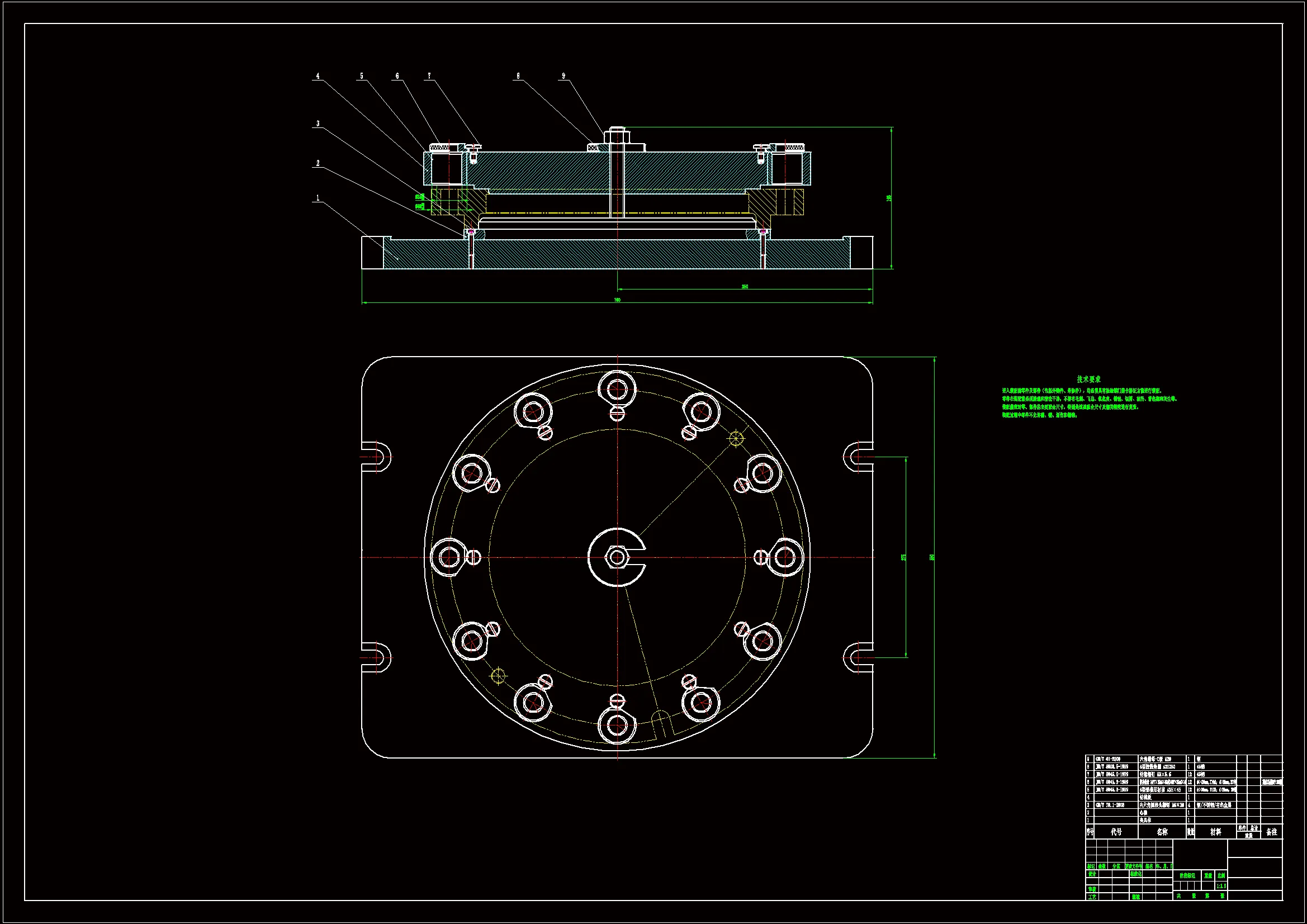The image size is (1307, 924).
Task: Select the green 技术要求 heading text
Action: 1088,379
